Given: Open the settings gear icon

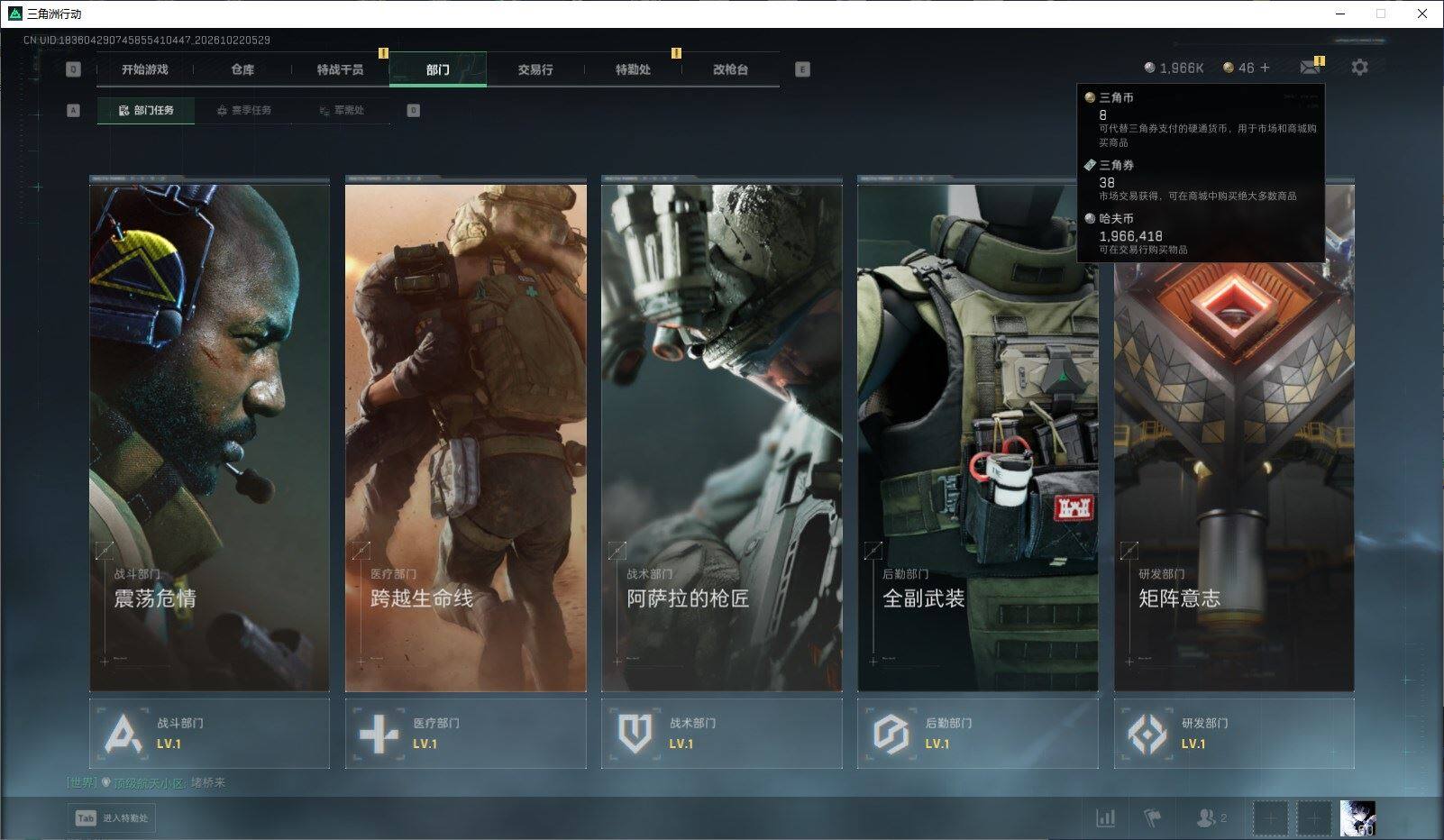Looking at the screenshot, I should pos(1359,68).
